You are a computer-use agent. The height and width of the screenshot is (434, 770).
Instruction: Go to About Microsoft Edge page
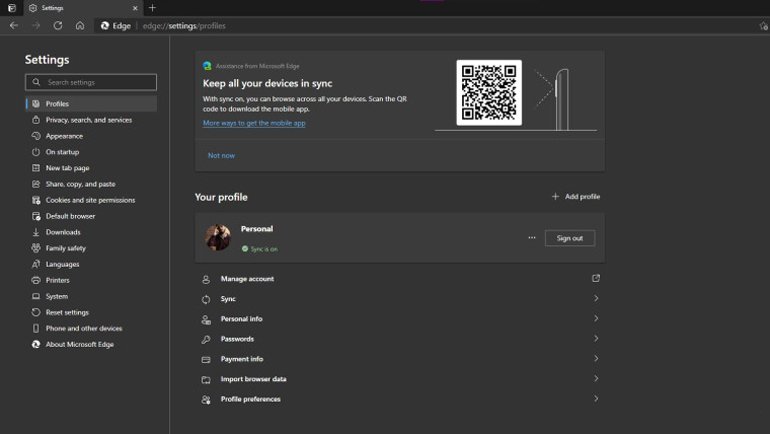coord(79,344)
